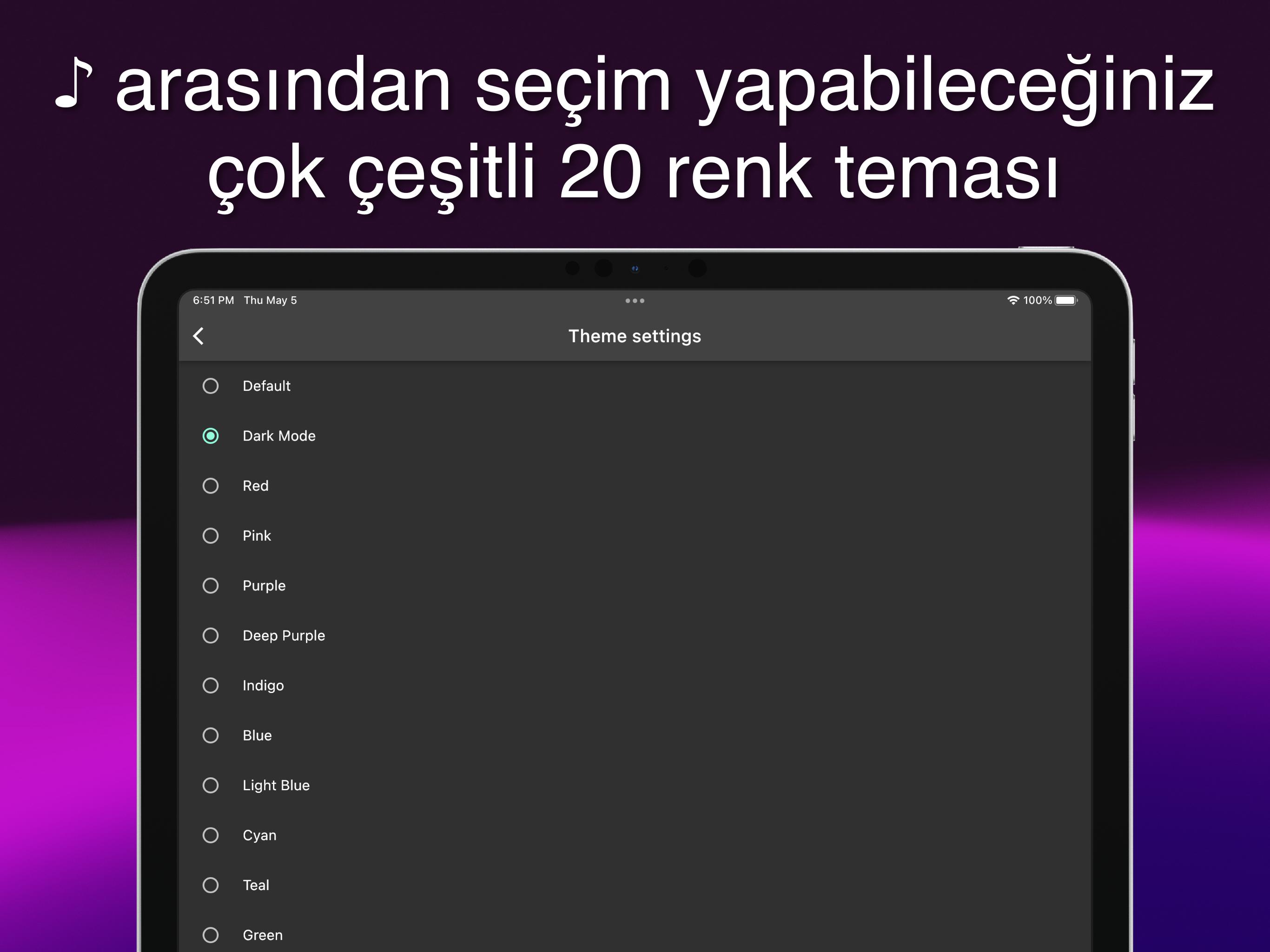Screen dimensions: 1270x952
Task: Tap the 'Green' theme label
Action: tap(262, 935)
